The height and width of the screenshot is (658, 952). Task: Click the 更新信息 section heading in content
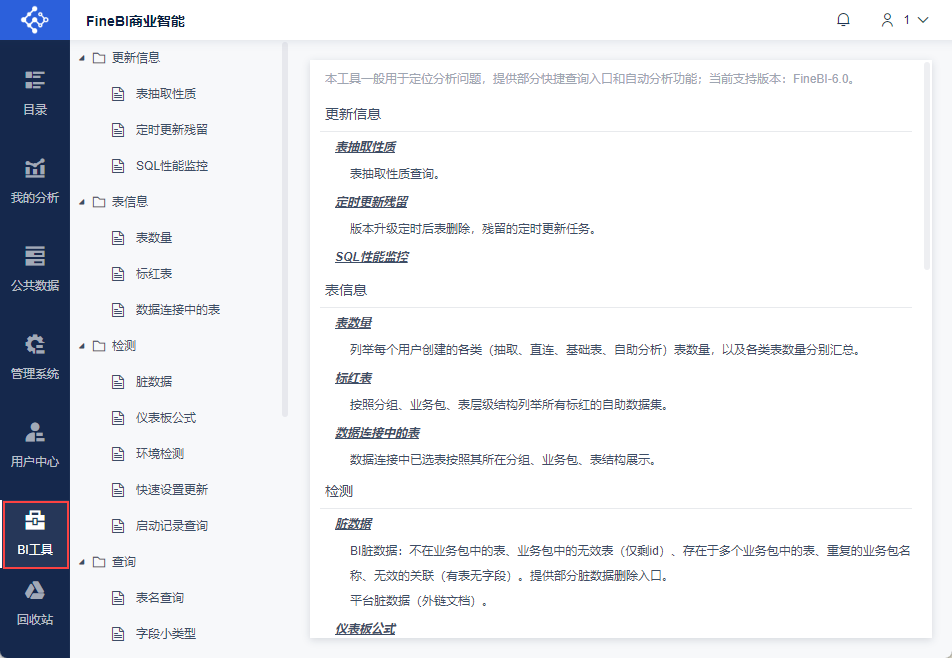coord(353,114)
